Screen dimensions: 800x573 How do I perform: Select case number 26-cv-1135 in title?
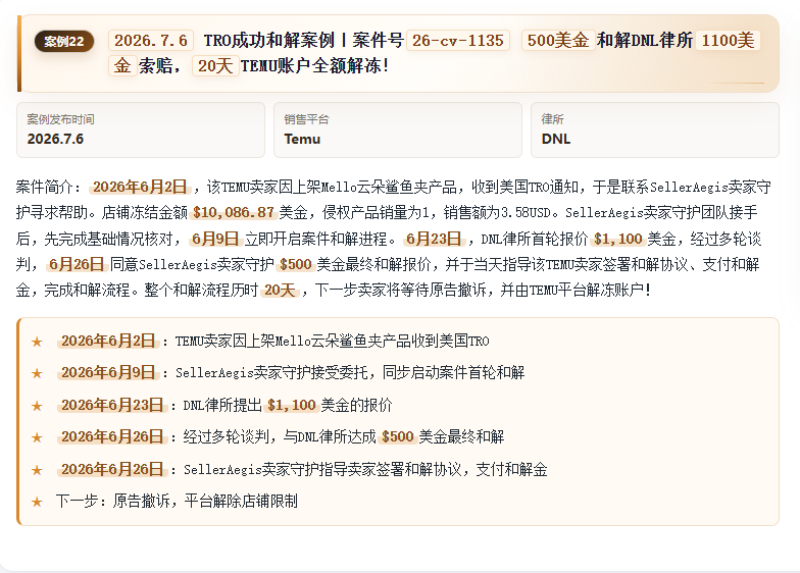(x=458, y=40)
